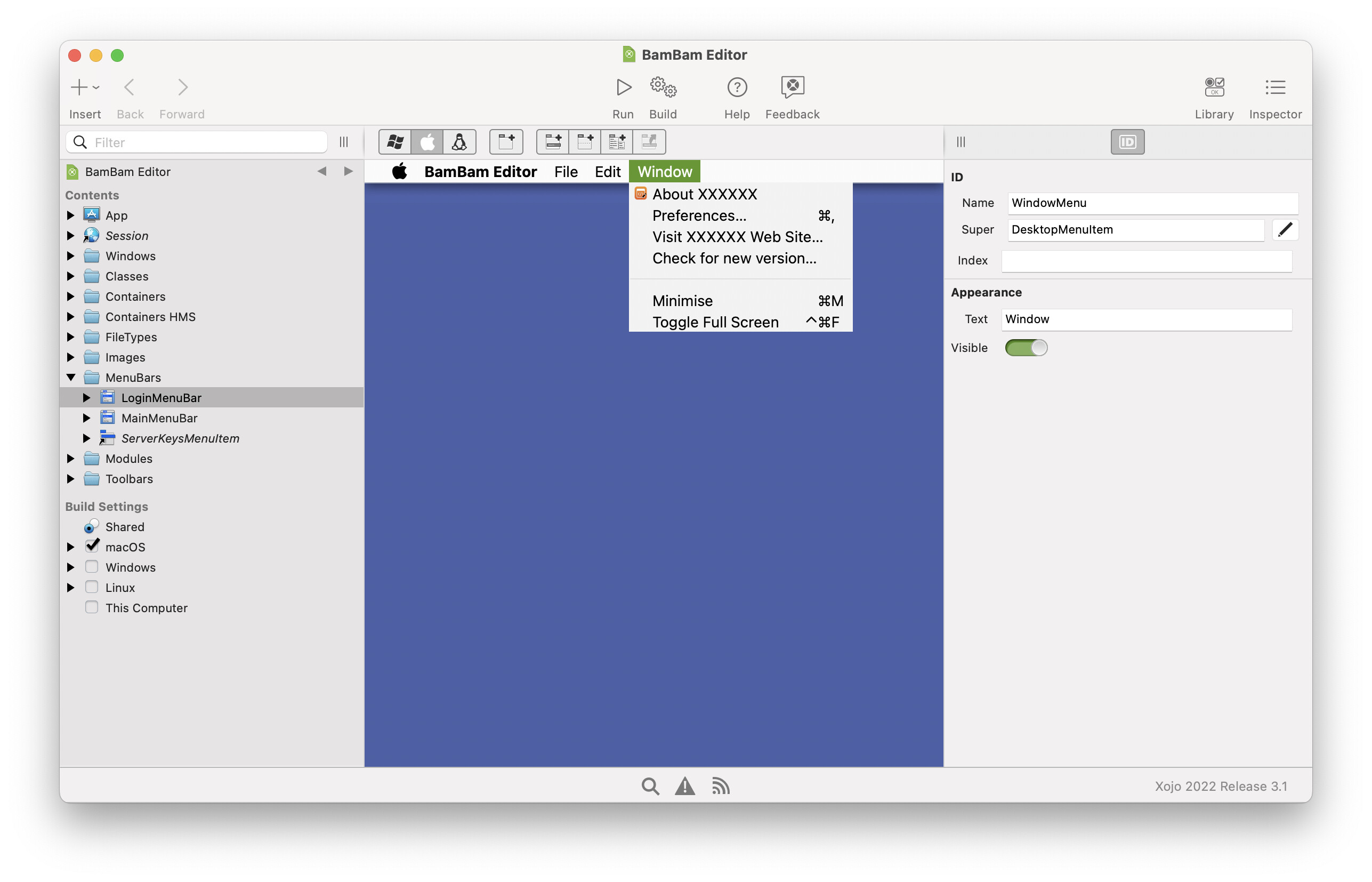
Task: Enable the Linux build target
Action: point(92,587)
